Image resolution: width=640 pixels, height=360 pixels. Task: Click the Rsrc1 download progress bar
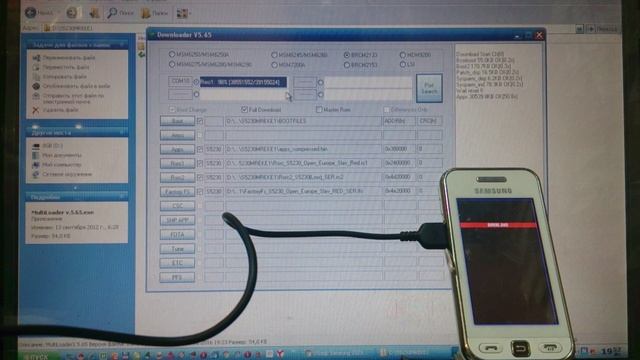pos(243,82)
